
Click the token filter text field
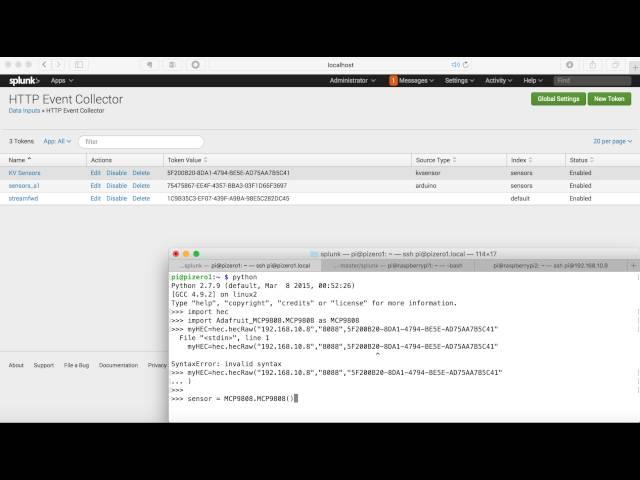[141, 142]
